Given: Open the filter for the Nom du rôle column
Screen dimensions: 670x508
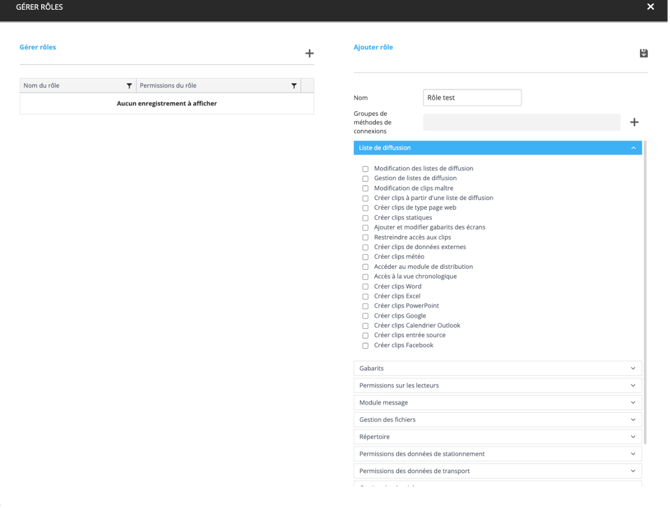Looking at the screenshot, I should click(x=129, y=86).
